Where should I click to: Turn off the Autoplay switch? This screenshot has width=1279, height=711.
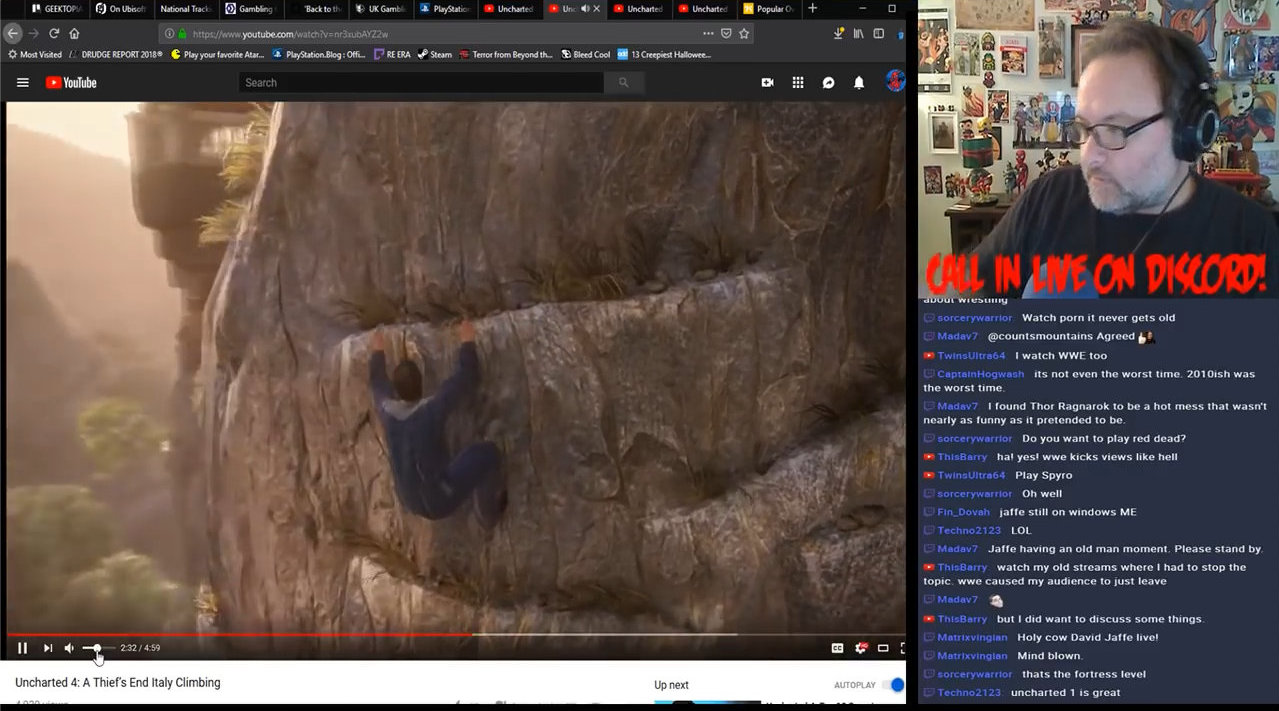point(893,685)
